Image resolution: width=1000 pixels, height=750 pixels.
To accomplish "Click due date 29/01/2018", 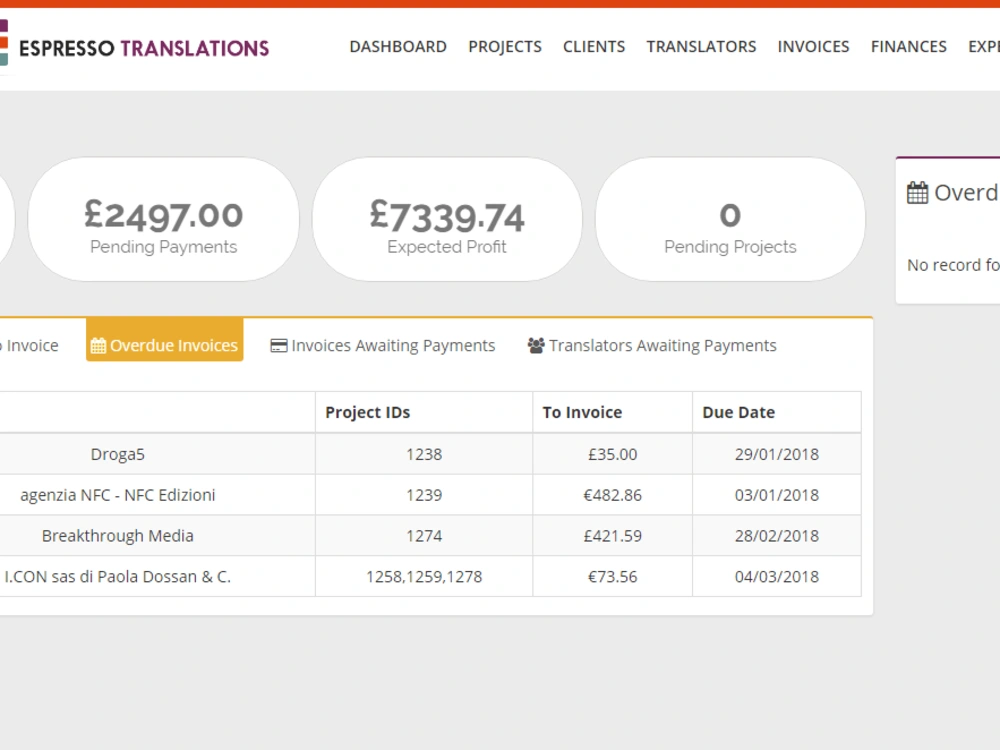I will (x=777, y=454).
